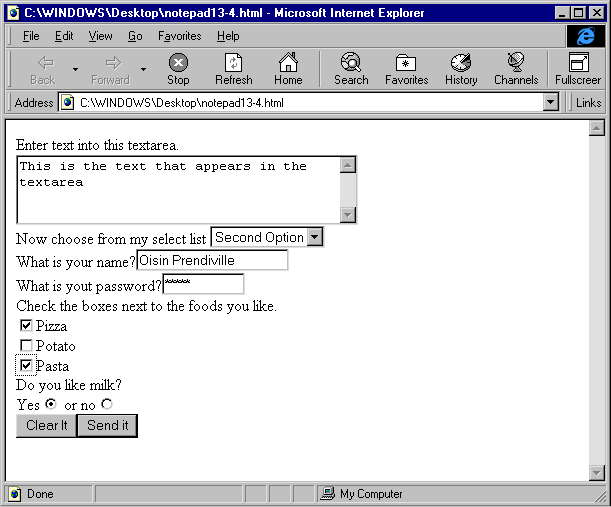Image resolution: width=611 pixels, height=507 pixels.
Task: Open the Back history dropdown arrow
Action: tap(75, 69)
